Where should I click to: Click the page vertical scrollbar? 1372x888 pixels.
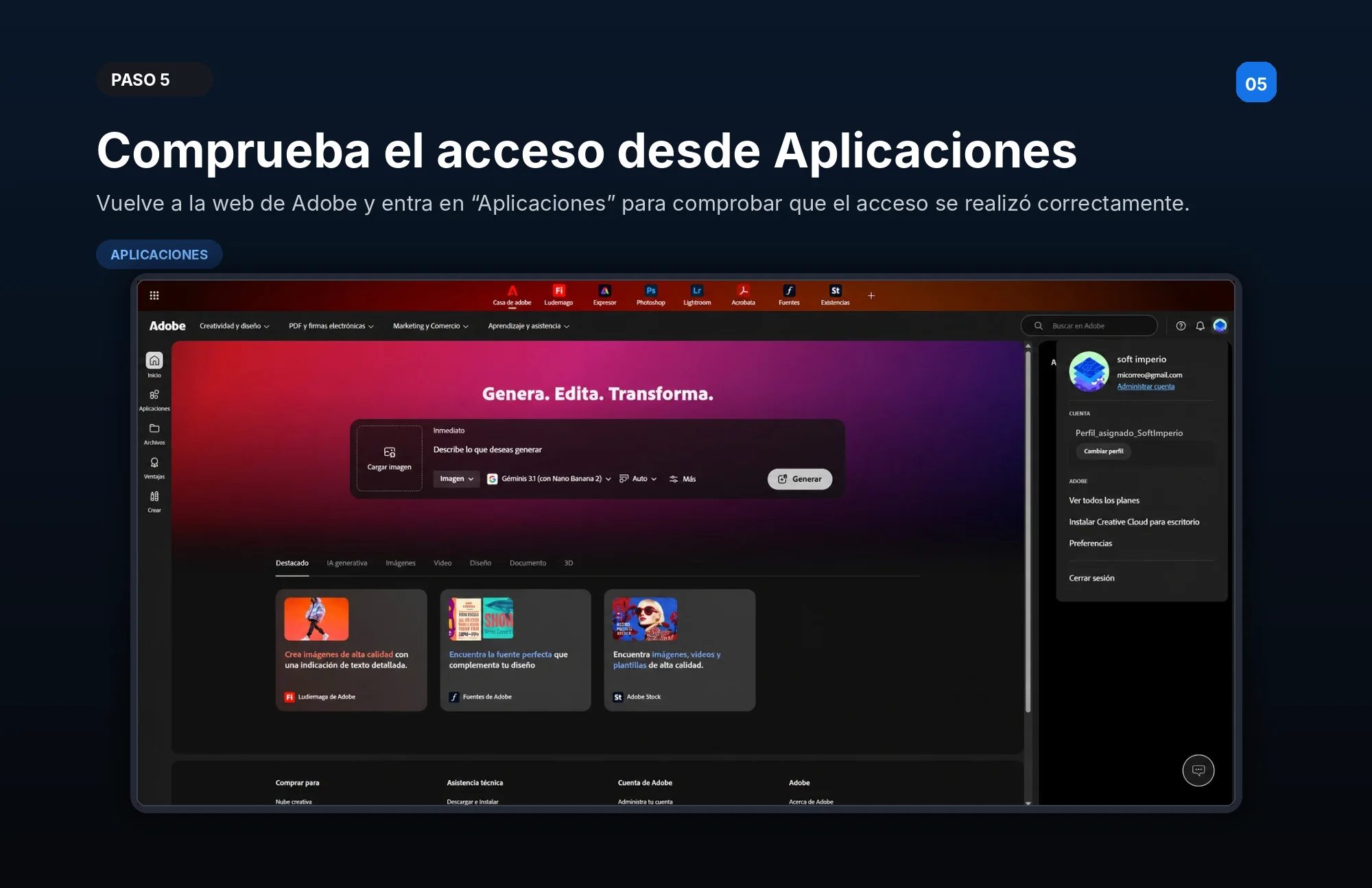1028,532
